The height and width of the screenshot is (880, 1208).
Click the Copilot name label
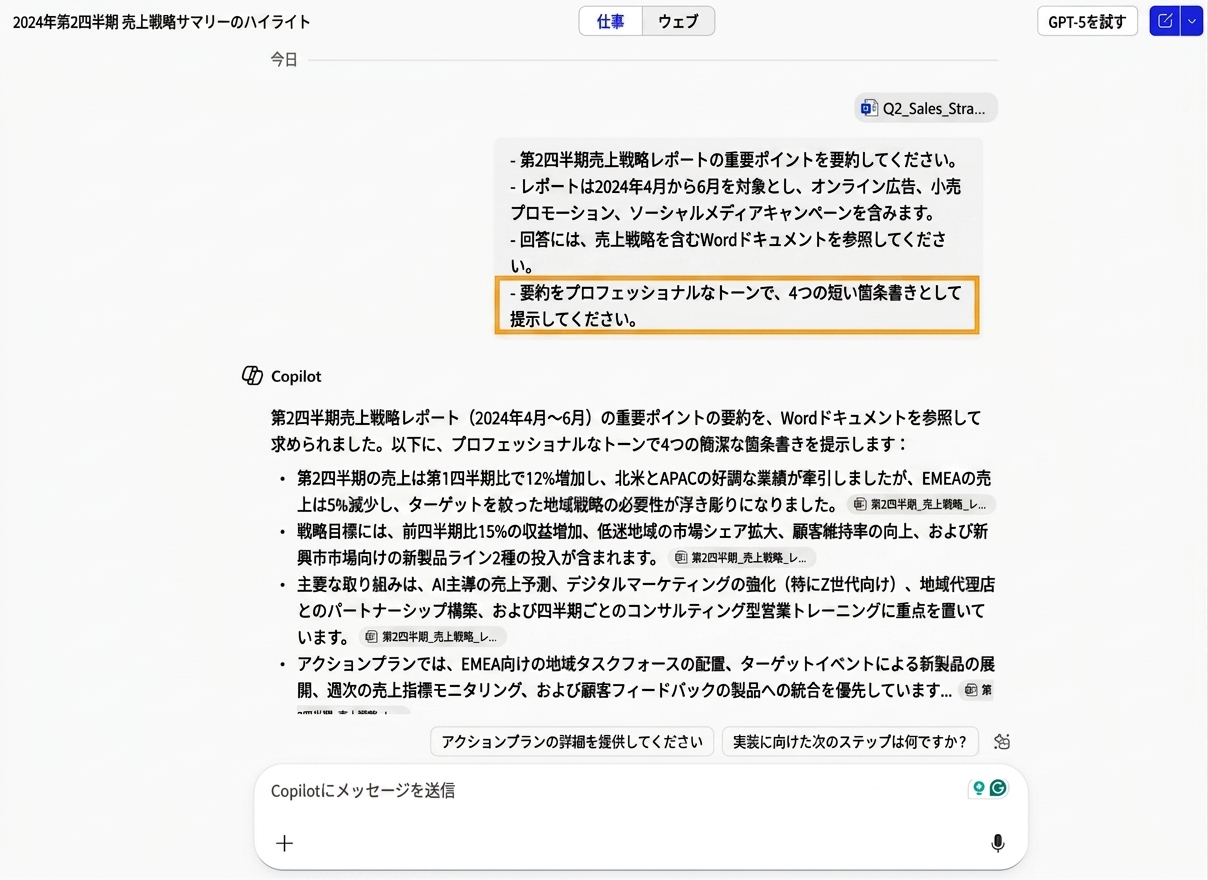(x=296, y=376)
